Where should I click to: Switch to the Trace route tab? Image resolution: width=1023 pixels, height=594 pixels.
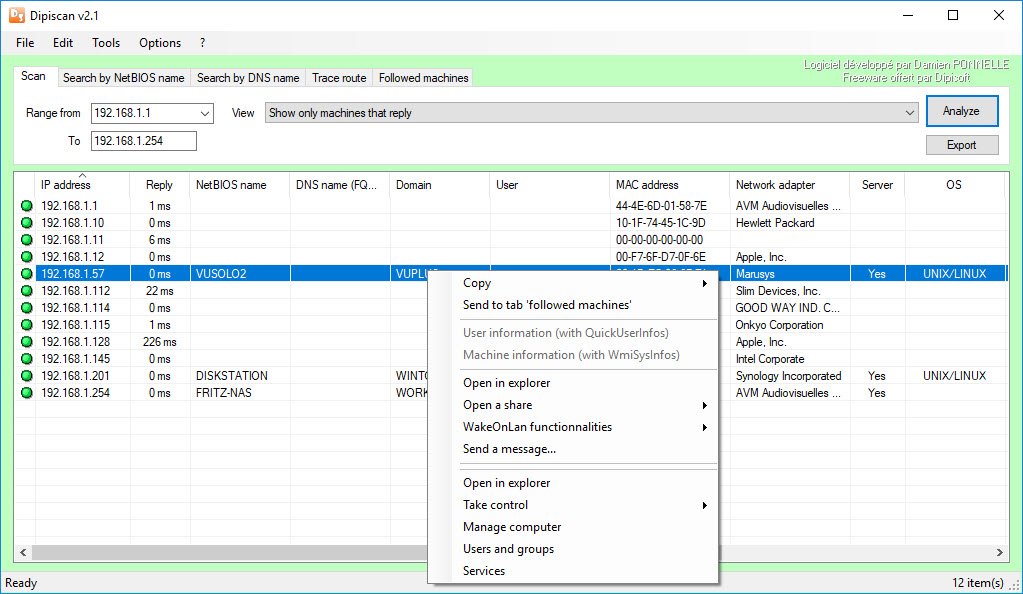[339, 78]
